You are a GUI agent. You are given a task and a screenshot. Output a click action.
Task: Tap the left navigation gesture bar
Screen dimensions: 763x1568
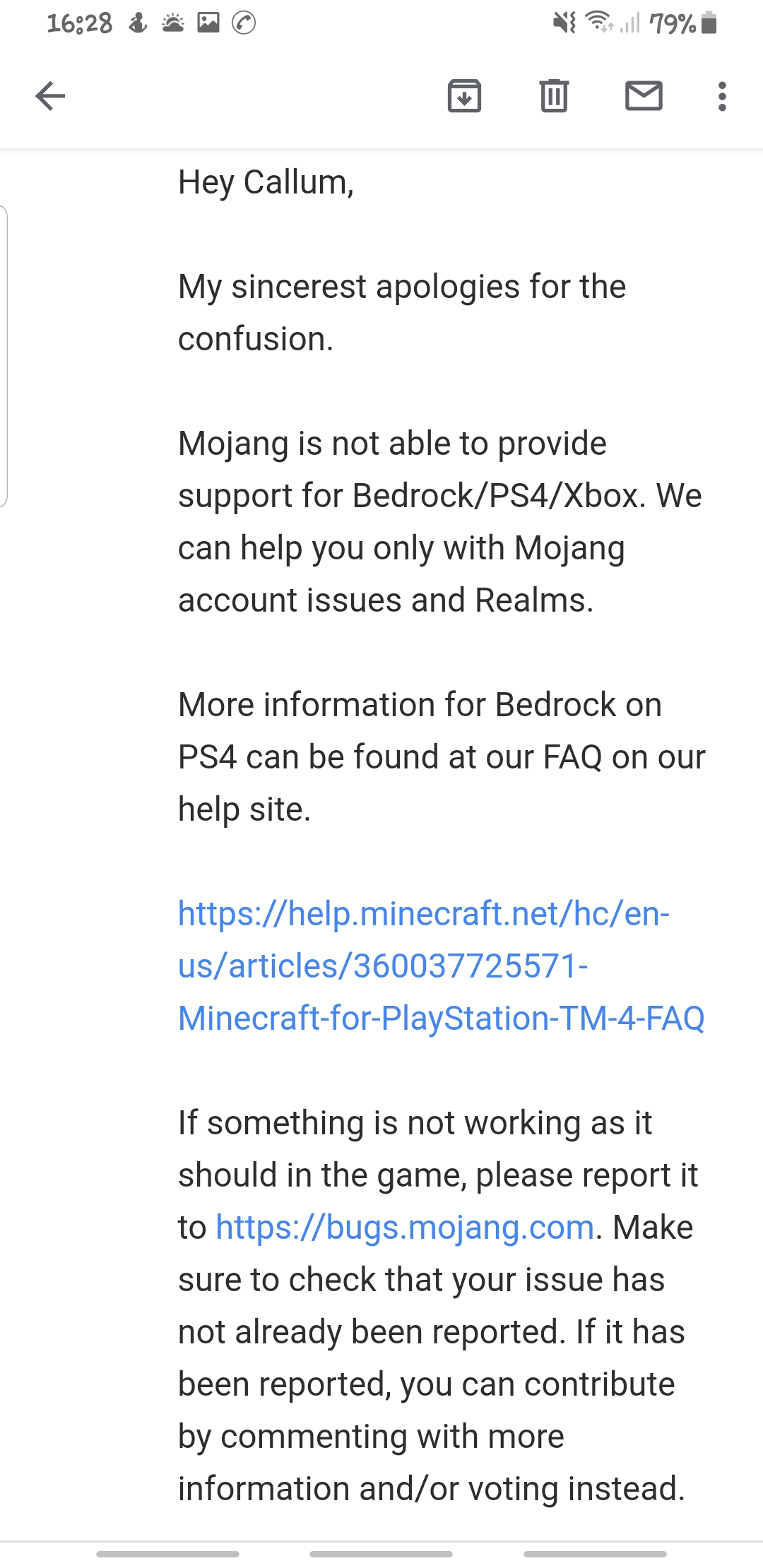coord(167,1554)
